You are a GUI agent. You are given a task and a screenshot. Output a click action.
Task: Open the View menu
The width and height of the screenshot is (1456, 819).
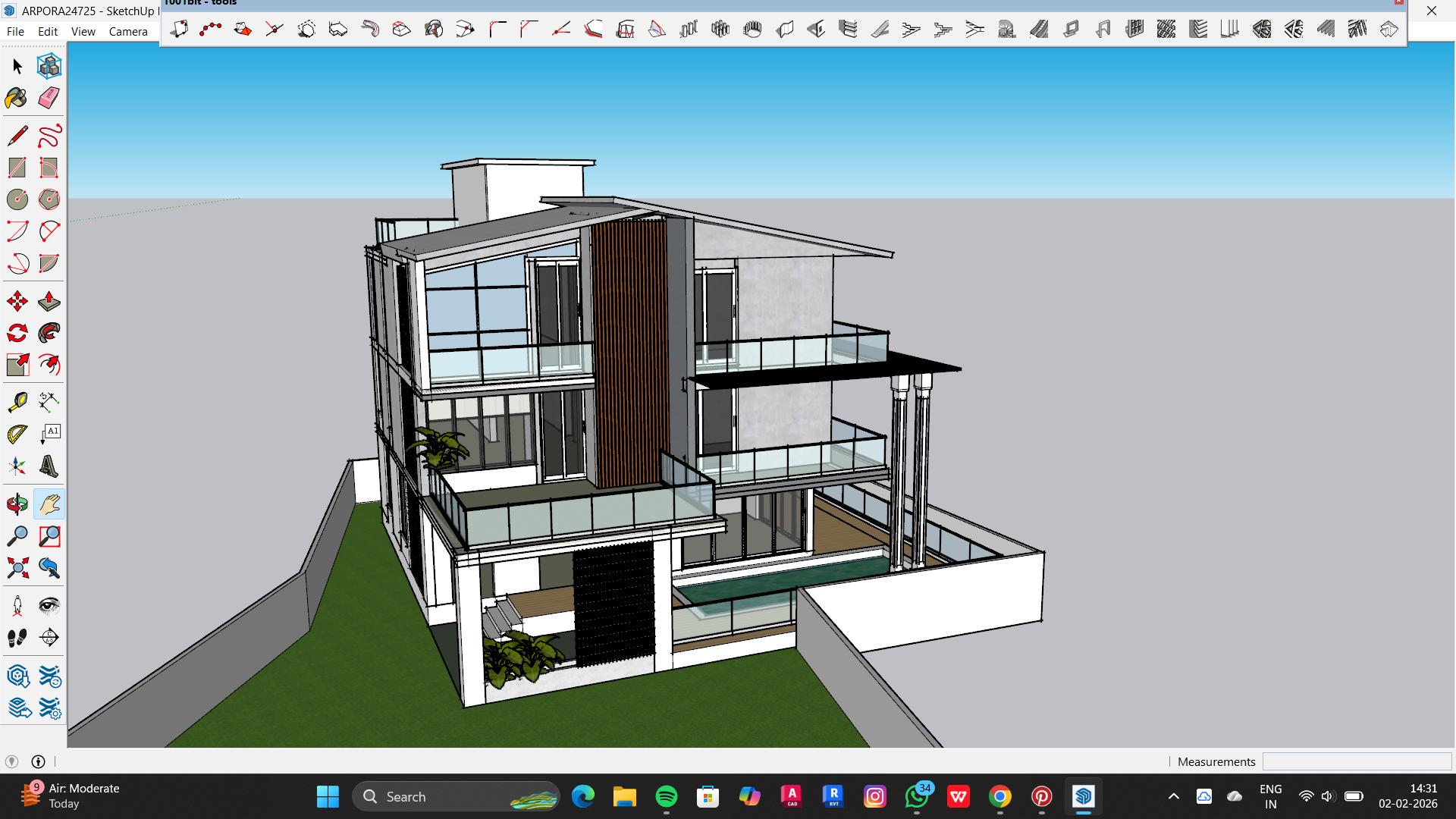point(83,32)
